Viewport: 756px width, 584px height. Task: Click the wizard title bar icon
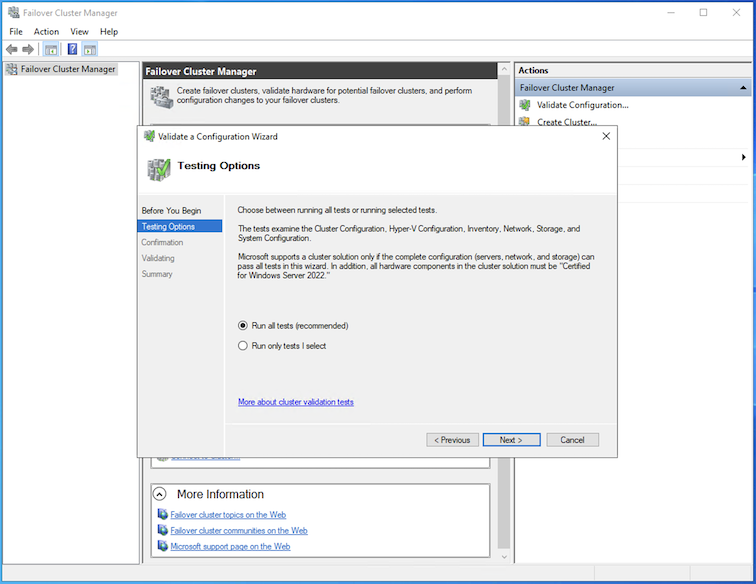[149, 136]
